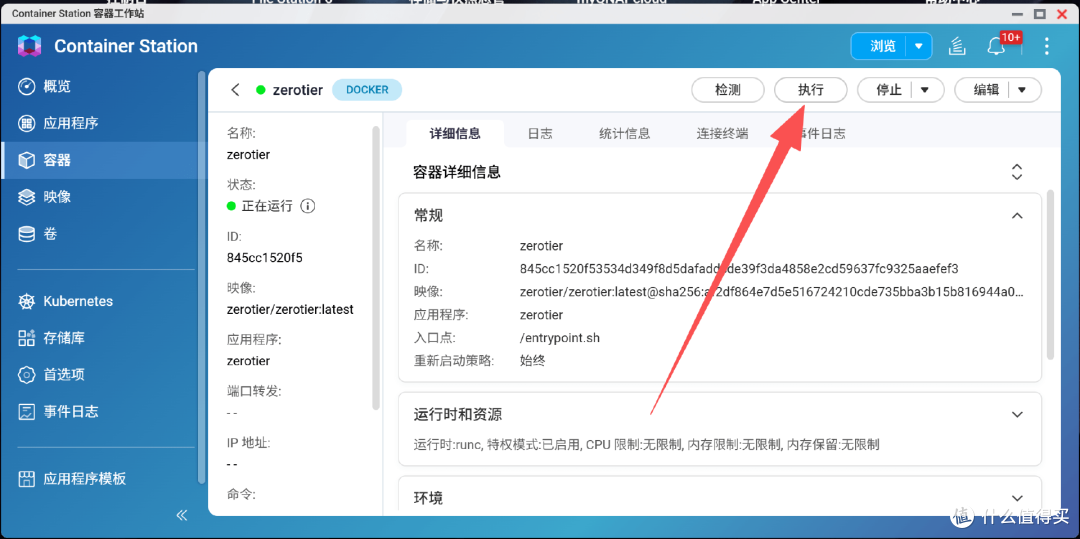Open 应用程序 in the sidebar
The image size is (1080, 539).
98,123
